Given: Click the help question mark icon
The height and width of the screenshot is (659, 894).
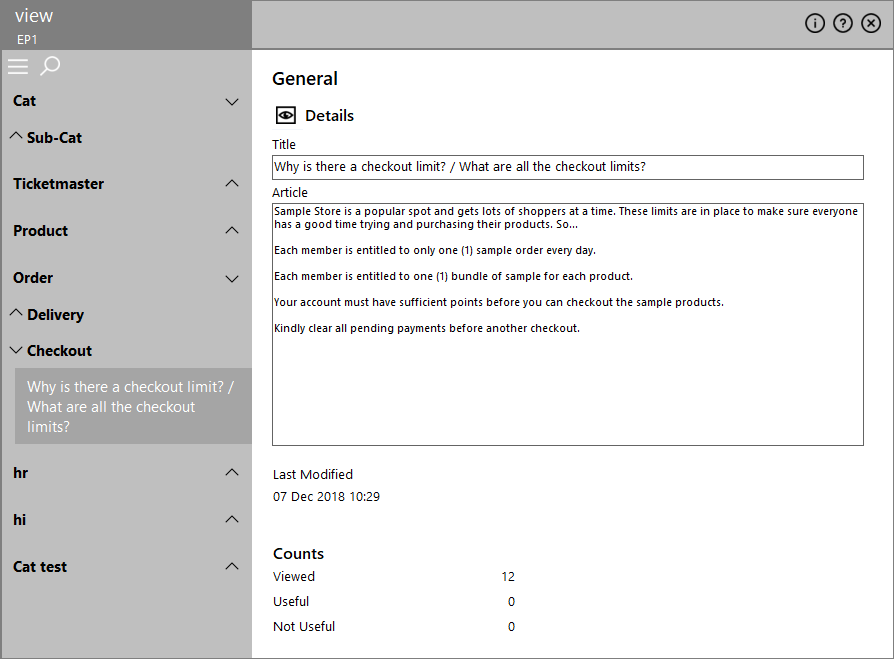Looking at the screenshot, I should pyautogui.click(x=843, y=23).
